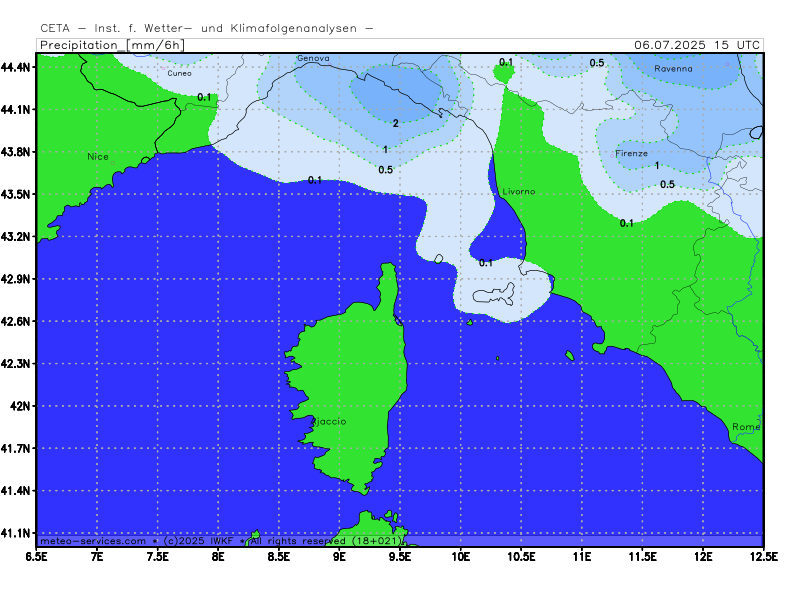Click the Firenze city label
Viewport: 800px width, 600px height.
pos(632,153)
